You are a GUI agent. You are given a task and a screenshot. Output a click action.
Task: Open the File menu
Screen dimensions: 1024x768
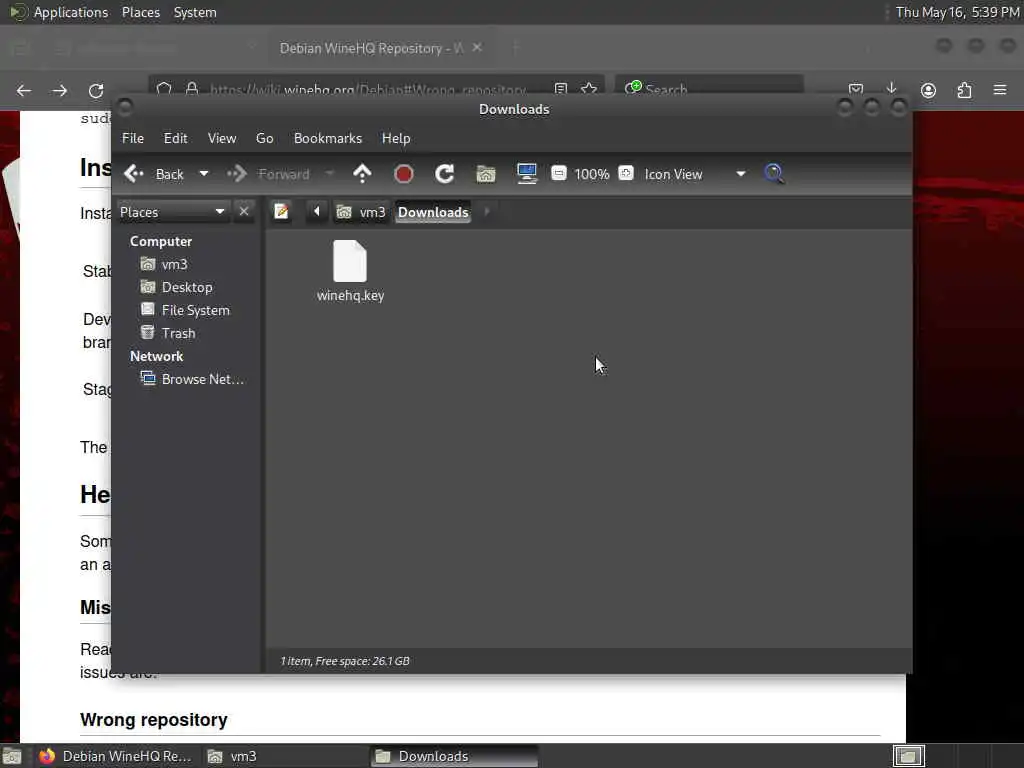pyautogui.click(x=133, y=138)
